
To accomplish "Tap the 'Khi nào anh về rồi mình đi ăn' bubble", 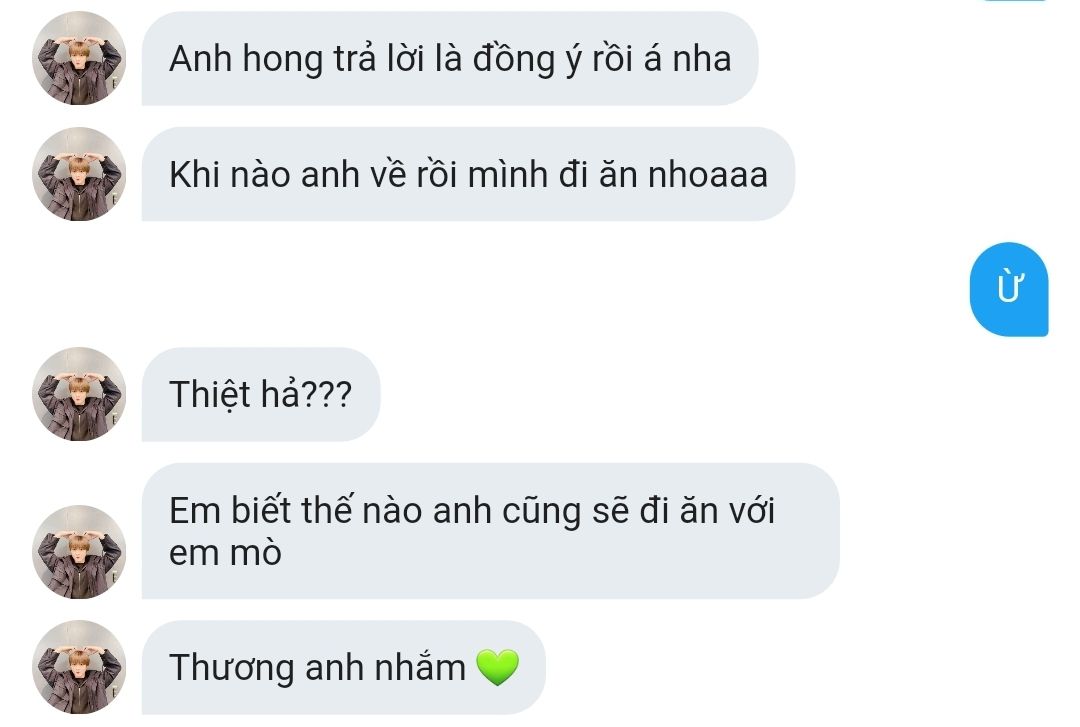I will (x=468, y=174).
